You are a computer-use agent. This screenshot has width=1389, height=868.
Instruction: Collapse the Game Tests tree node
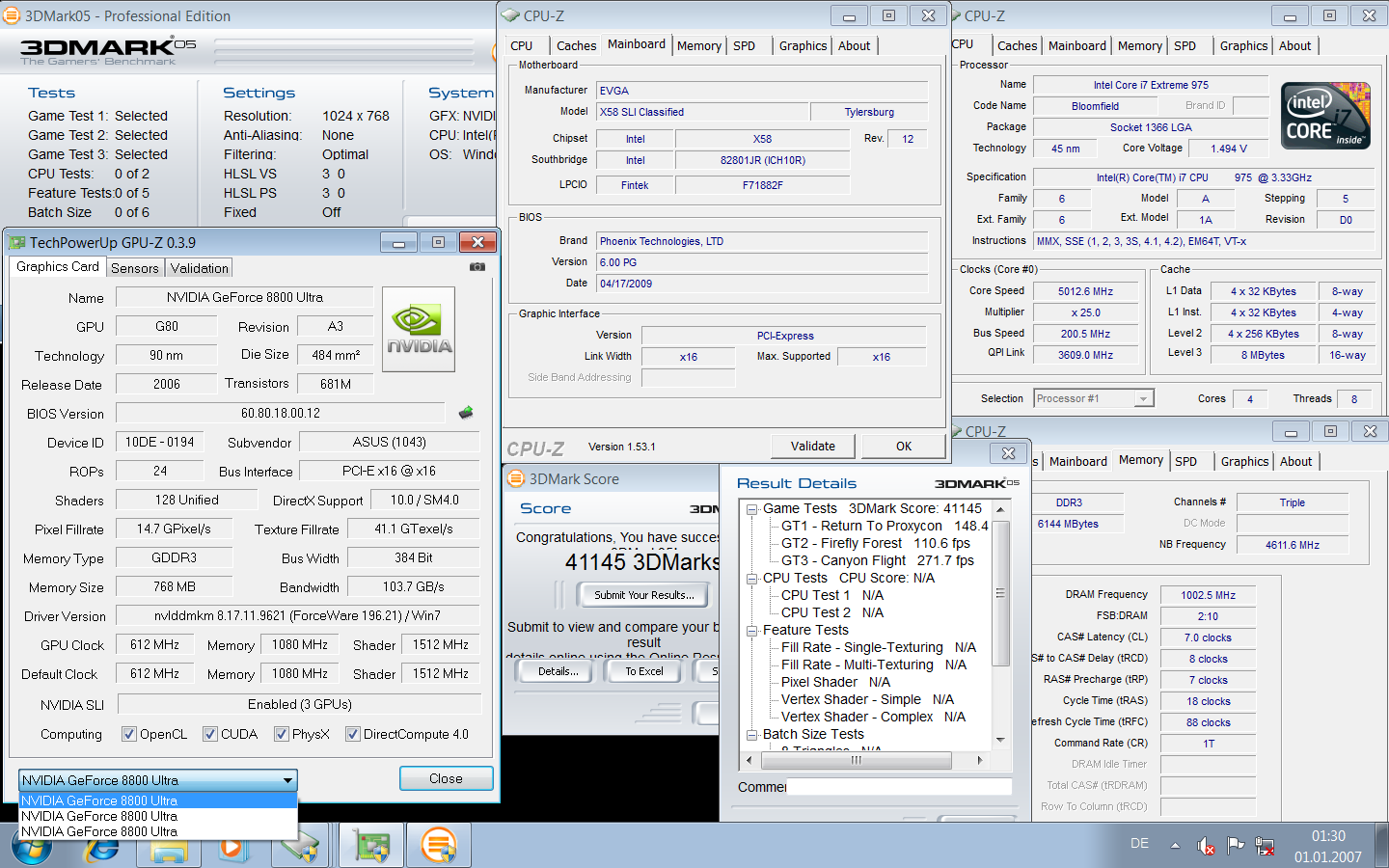[x=751, y=508]
